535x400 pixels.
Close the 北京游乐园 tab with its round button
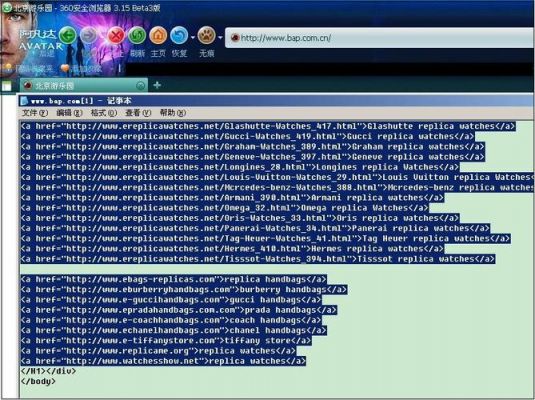140,85
